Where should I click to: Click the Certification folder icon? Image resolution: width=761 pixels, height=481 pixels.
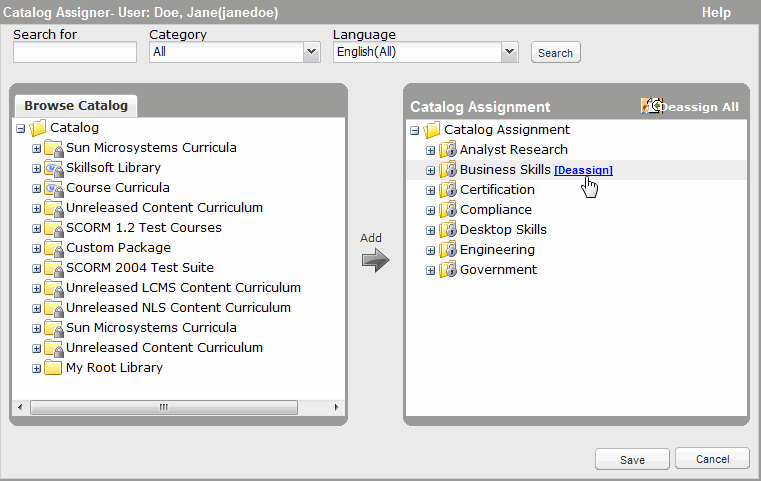click(447, 190)
